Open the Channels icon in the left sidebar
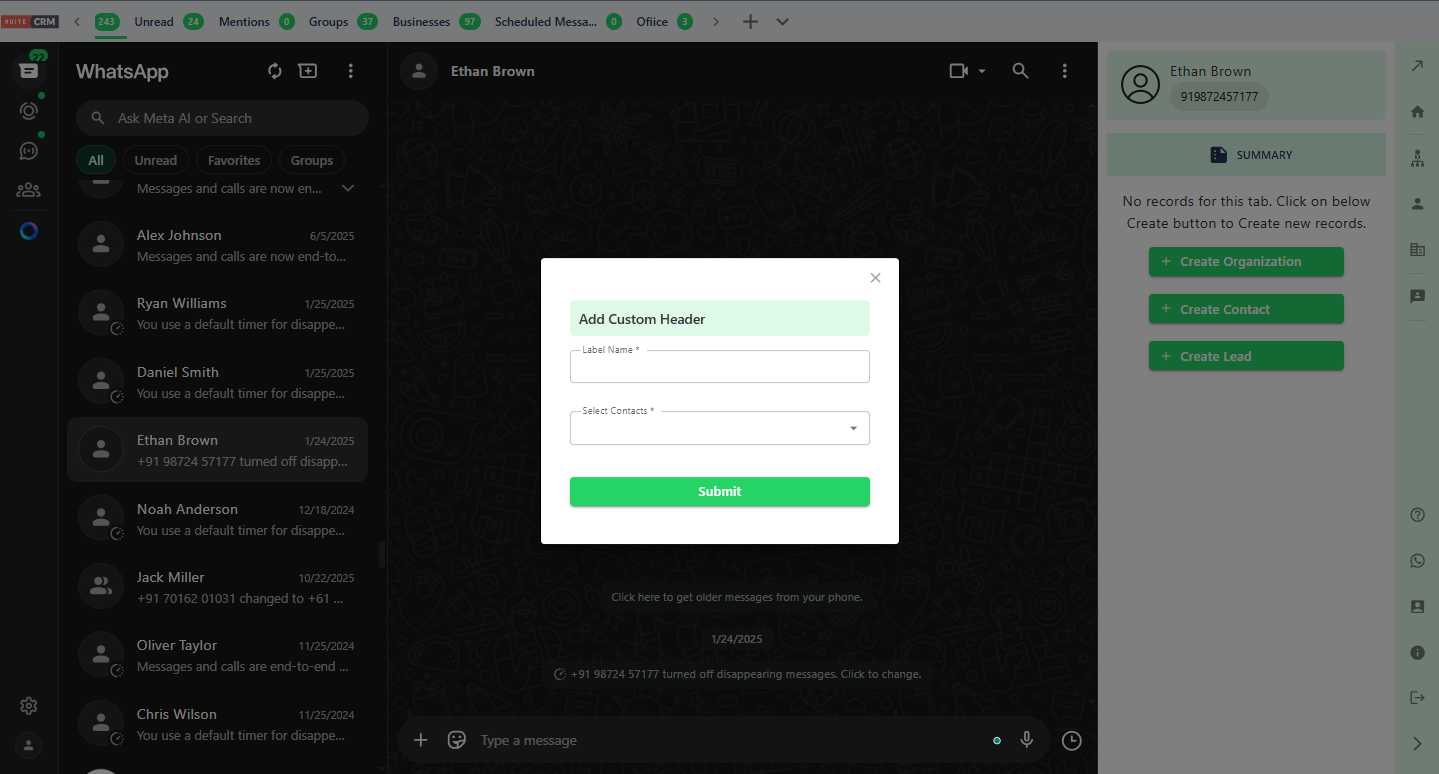The height and width of the screenshot is (774, 1439). point(28,150)
